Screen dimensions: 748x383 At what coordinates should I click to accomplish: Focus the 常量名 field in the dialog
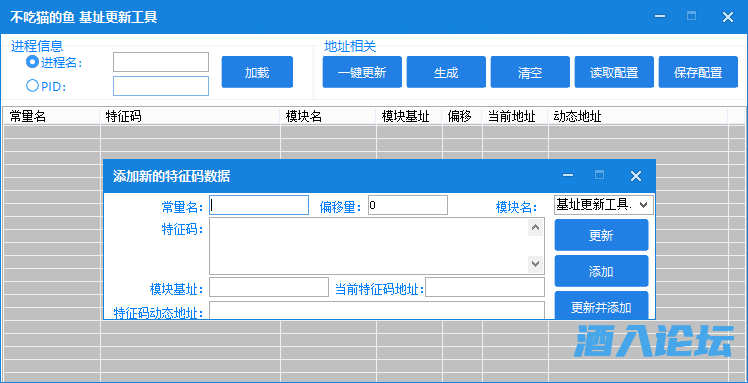pyautogui.click(x=259, y=205)
